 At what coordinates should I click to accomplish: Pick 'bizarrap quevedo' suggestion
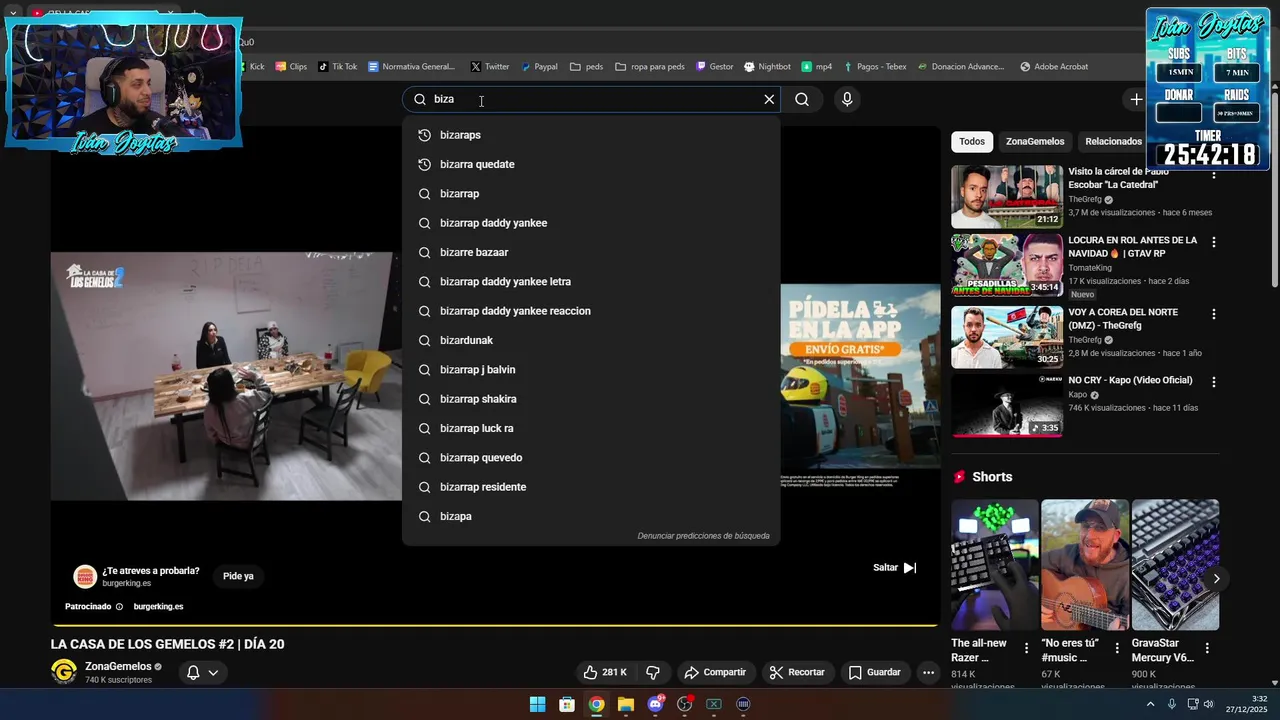591,458
